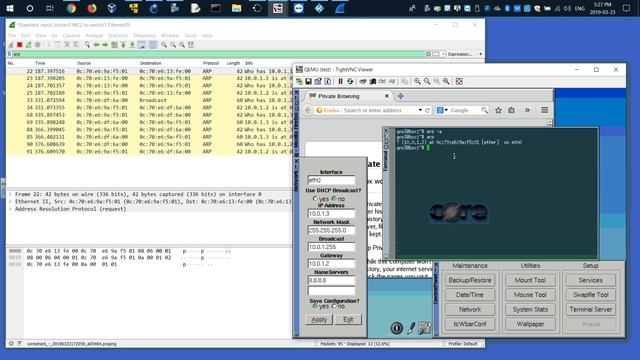Click the red pause icon in TightVNC
Viewport: 640px width, 360px height.
pos(340,82)
